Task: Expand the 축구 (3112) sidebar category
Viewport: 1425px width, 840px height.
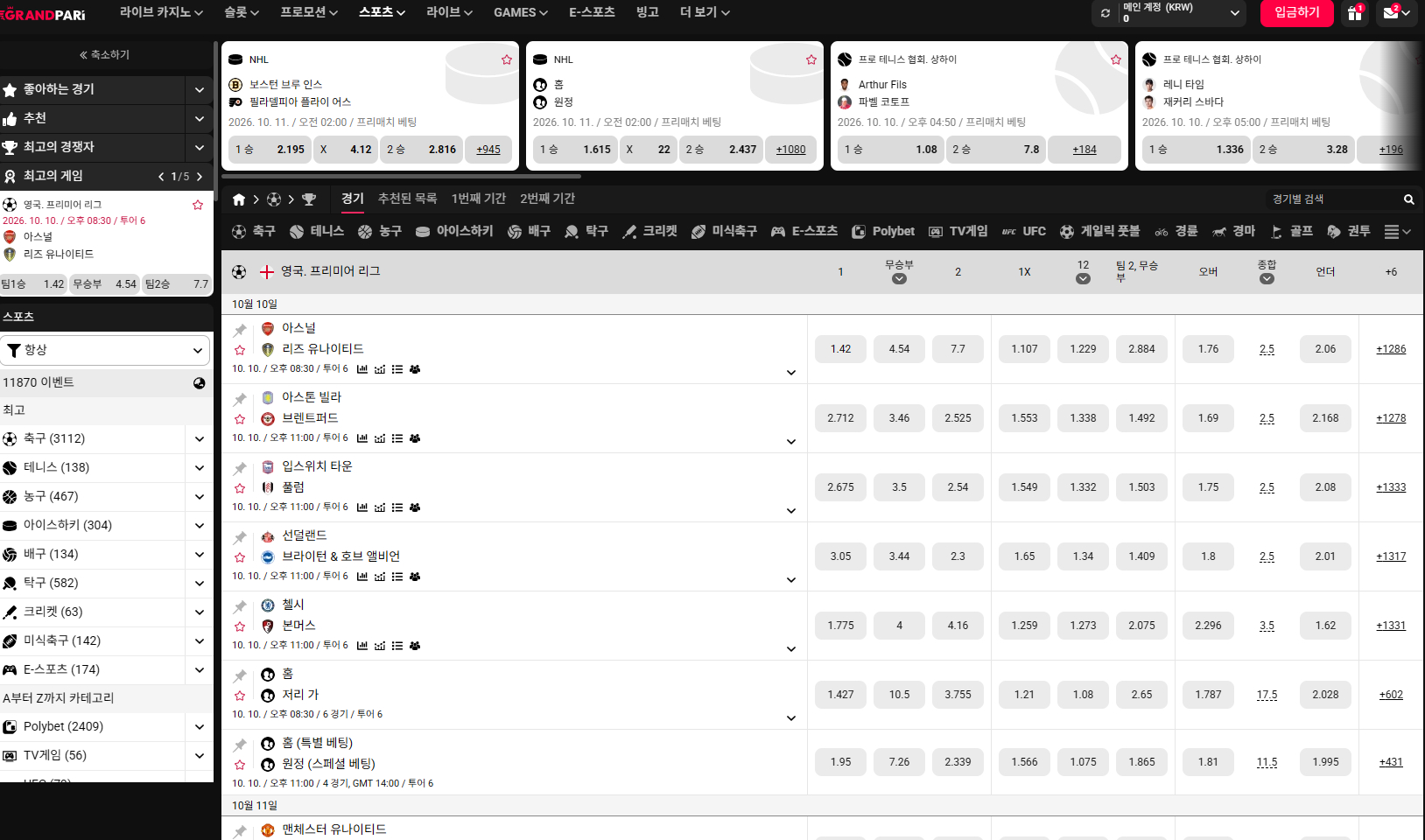Action: point(200,438)
